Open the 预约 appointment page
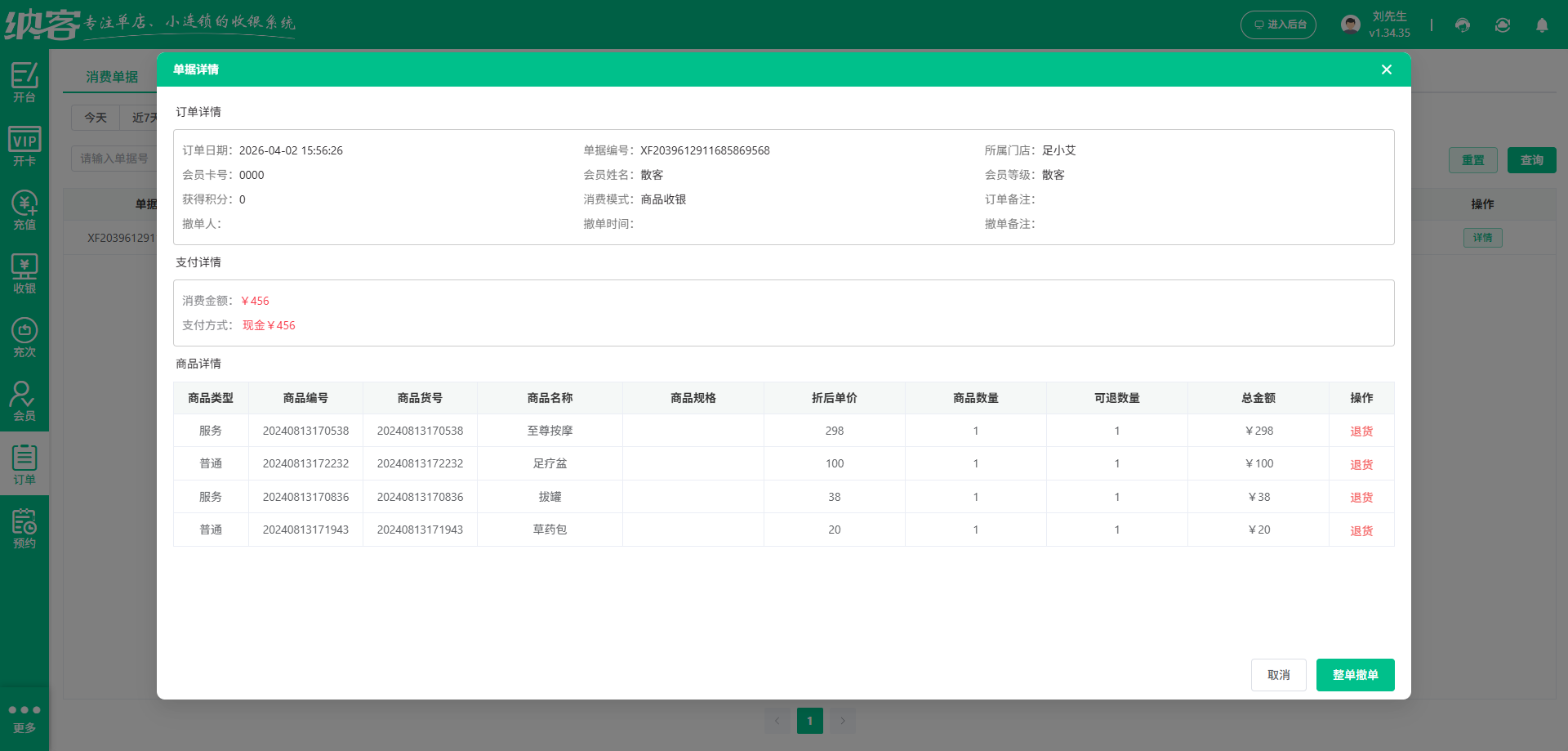The height and width of the screenshot is (751, 1568). click(x=24, y=526)
